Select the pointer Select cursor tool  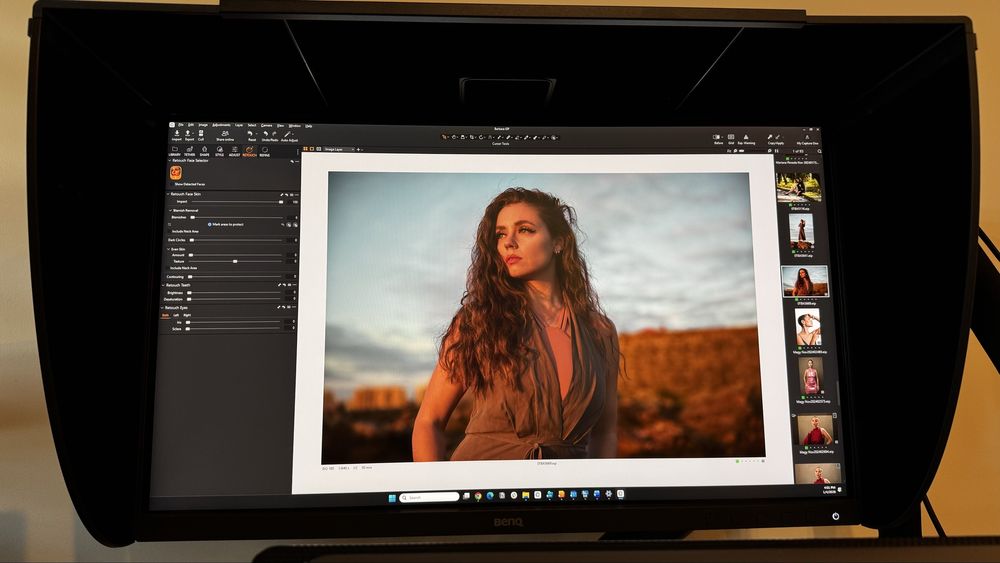tap(445, 137)
